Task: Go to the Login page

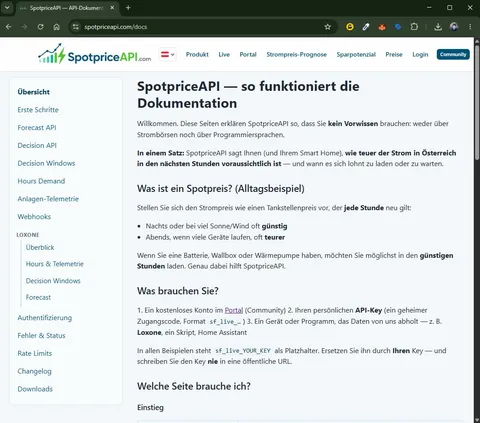Action: click(420, 54)
